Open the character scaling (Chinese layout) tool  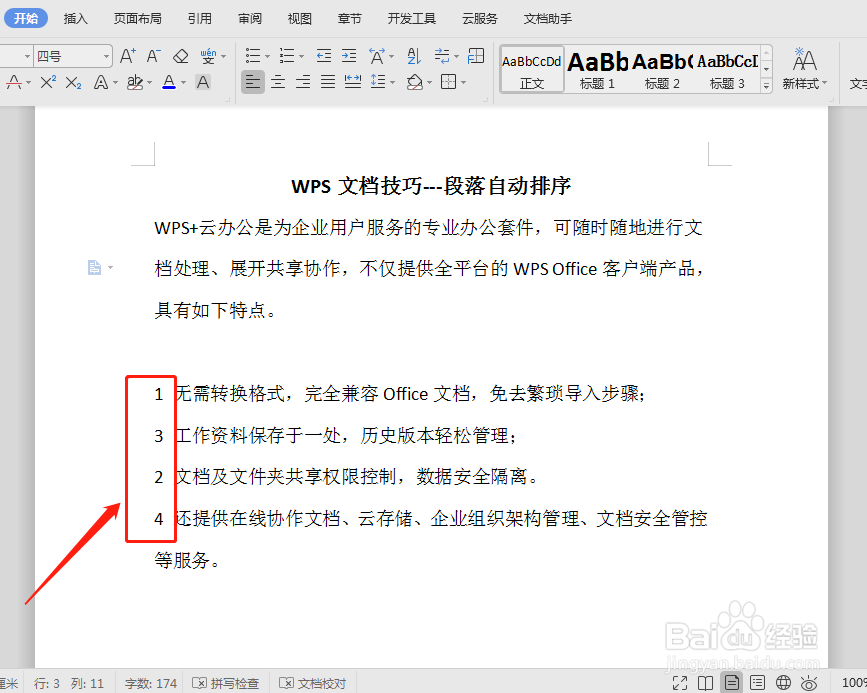click(377, 56)
